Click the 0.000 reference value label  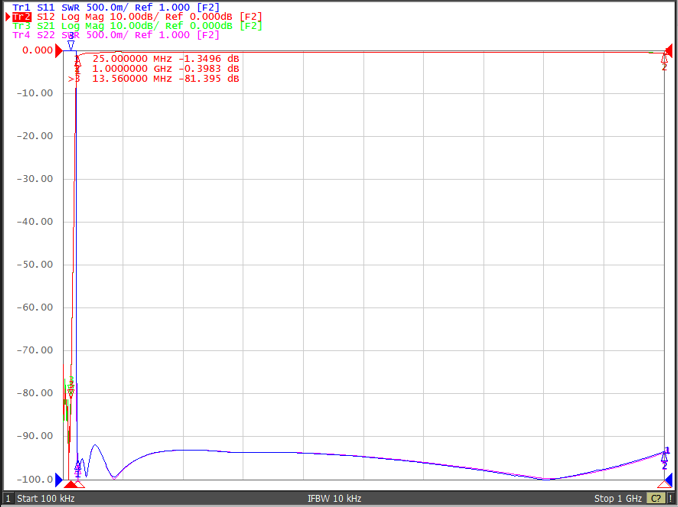point(37,51)
